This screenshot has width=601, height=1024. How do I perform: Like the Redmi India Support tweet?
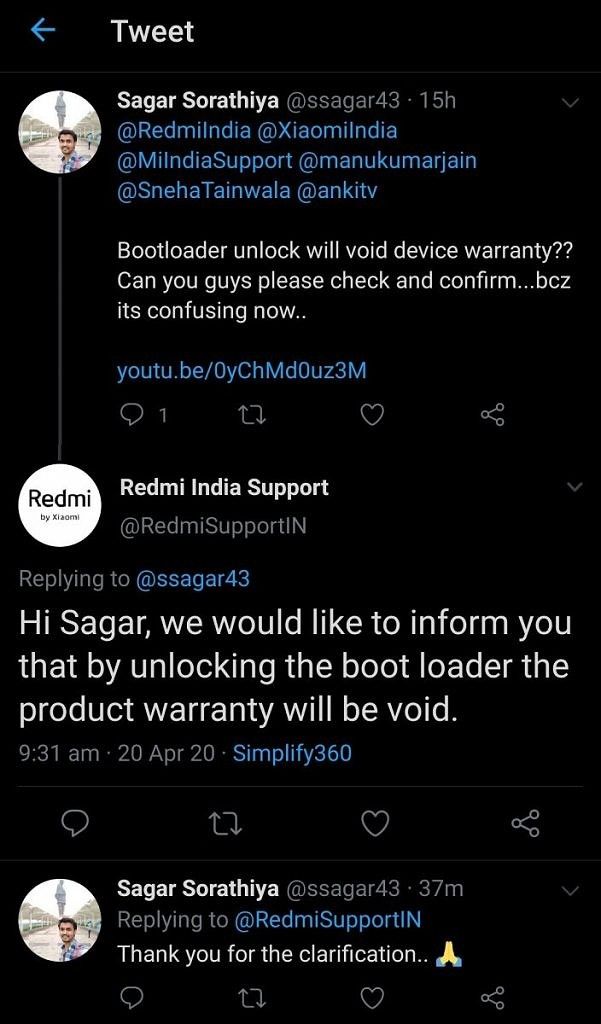(375, 823)
